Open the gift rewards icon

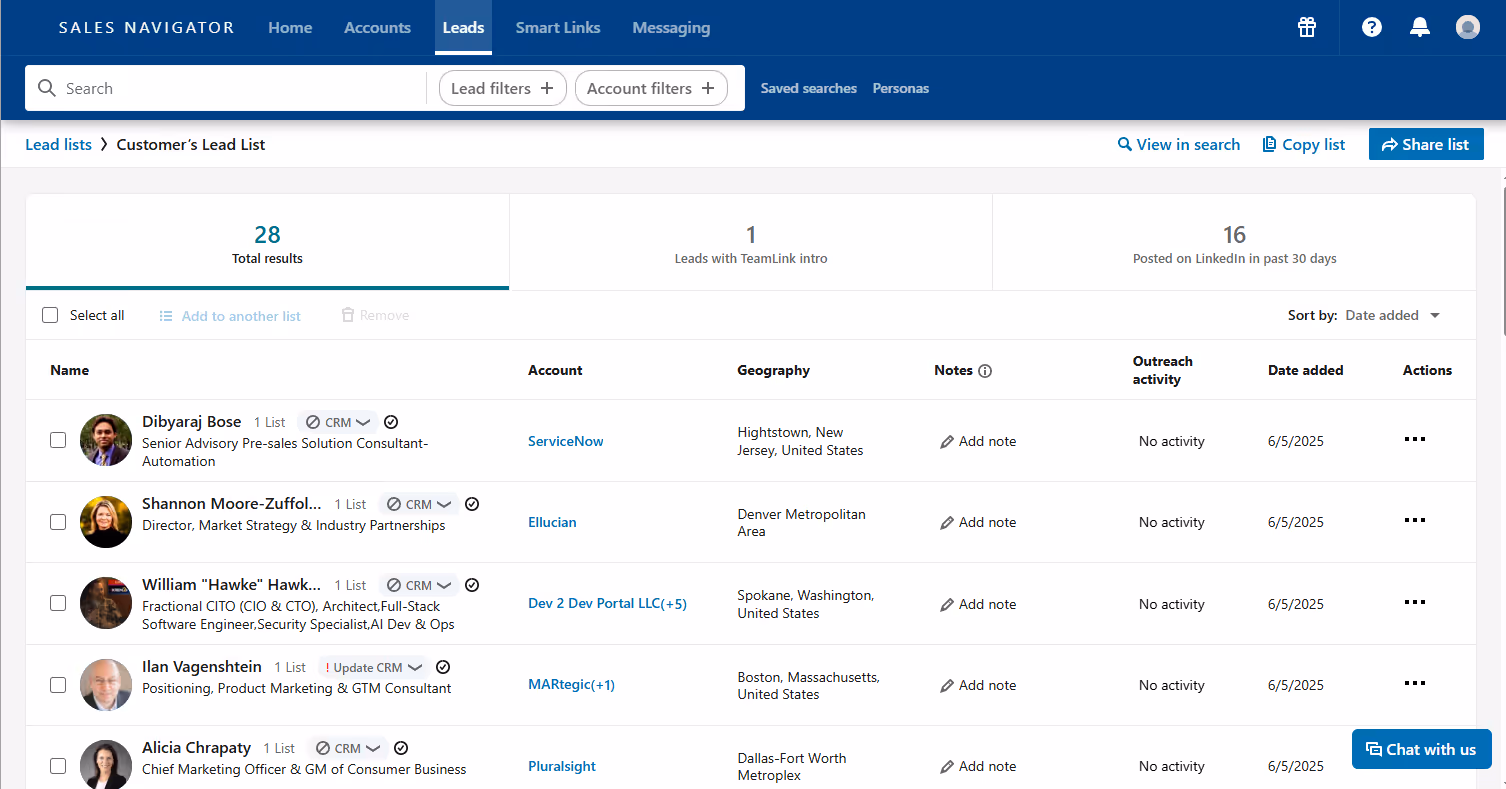pyautogui.click(x=1307, y=27)
